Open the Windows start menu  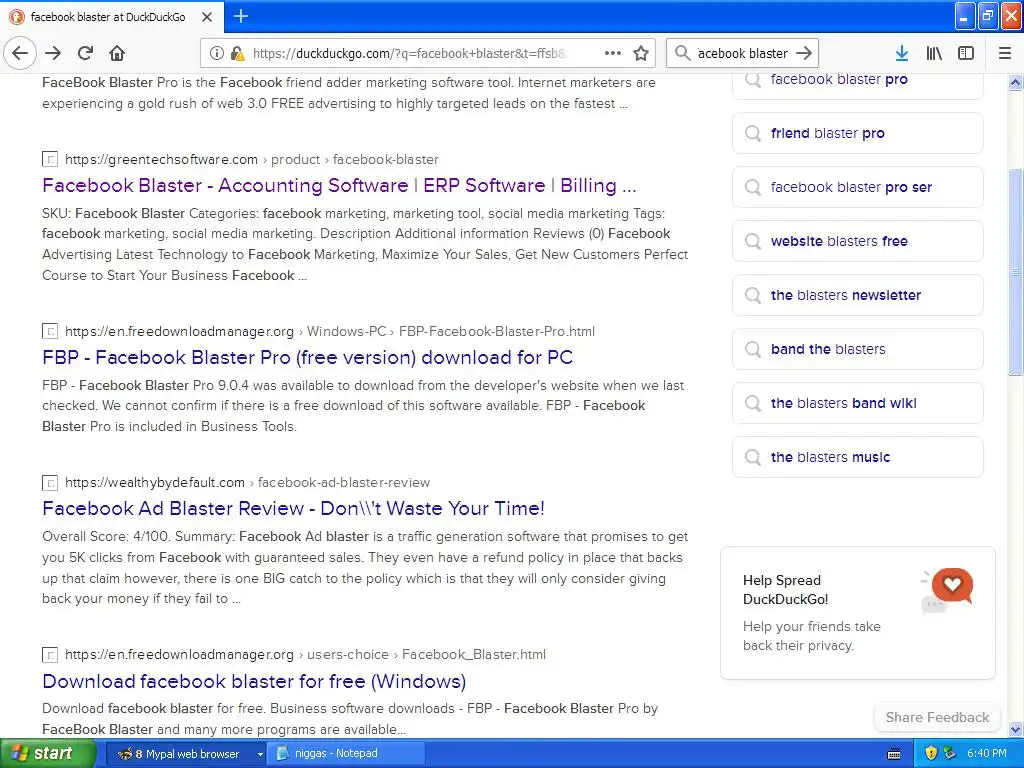46,754
